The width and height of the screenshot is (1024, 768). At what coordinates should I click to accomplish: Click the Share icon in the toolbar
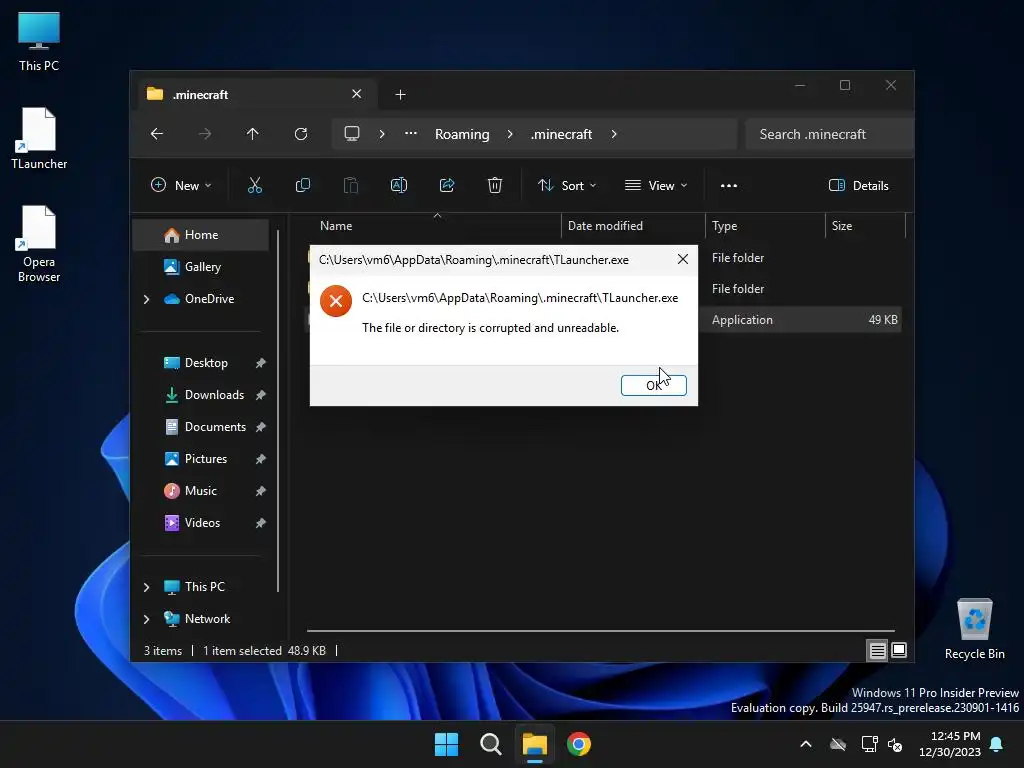tap(447, 185)
